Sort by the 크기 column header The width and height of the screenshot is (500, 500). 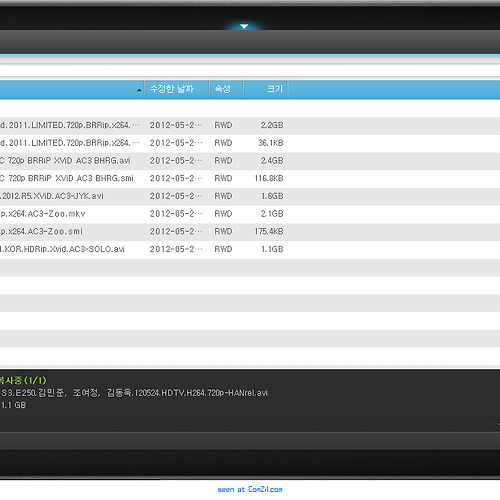click(x=265, y=89)
